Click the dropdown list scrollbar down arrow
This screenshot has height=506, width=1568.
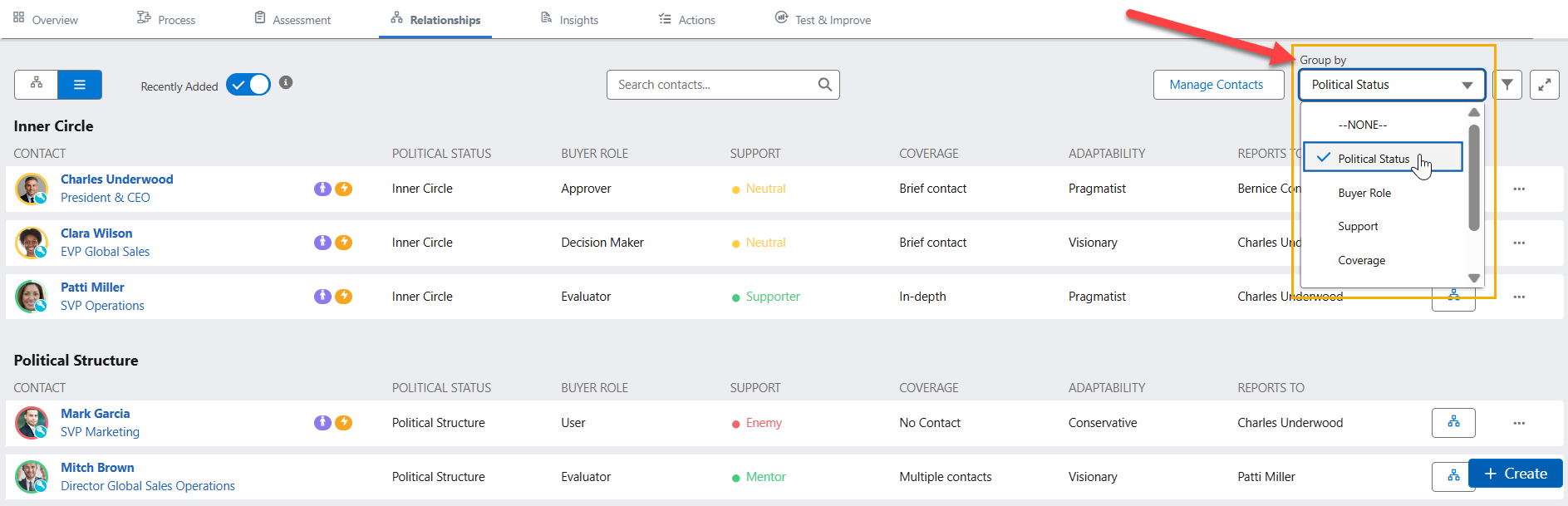coord(1473,278)
